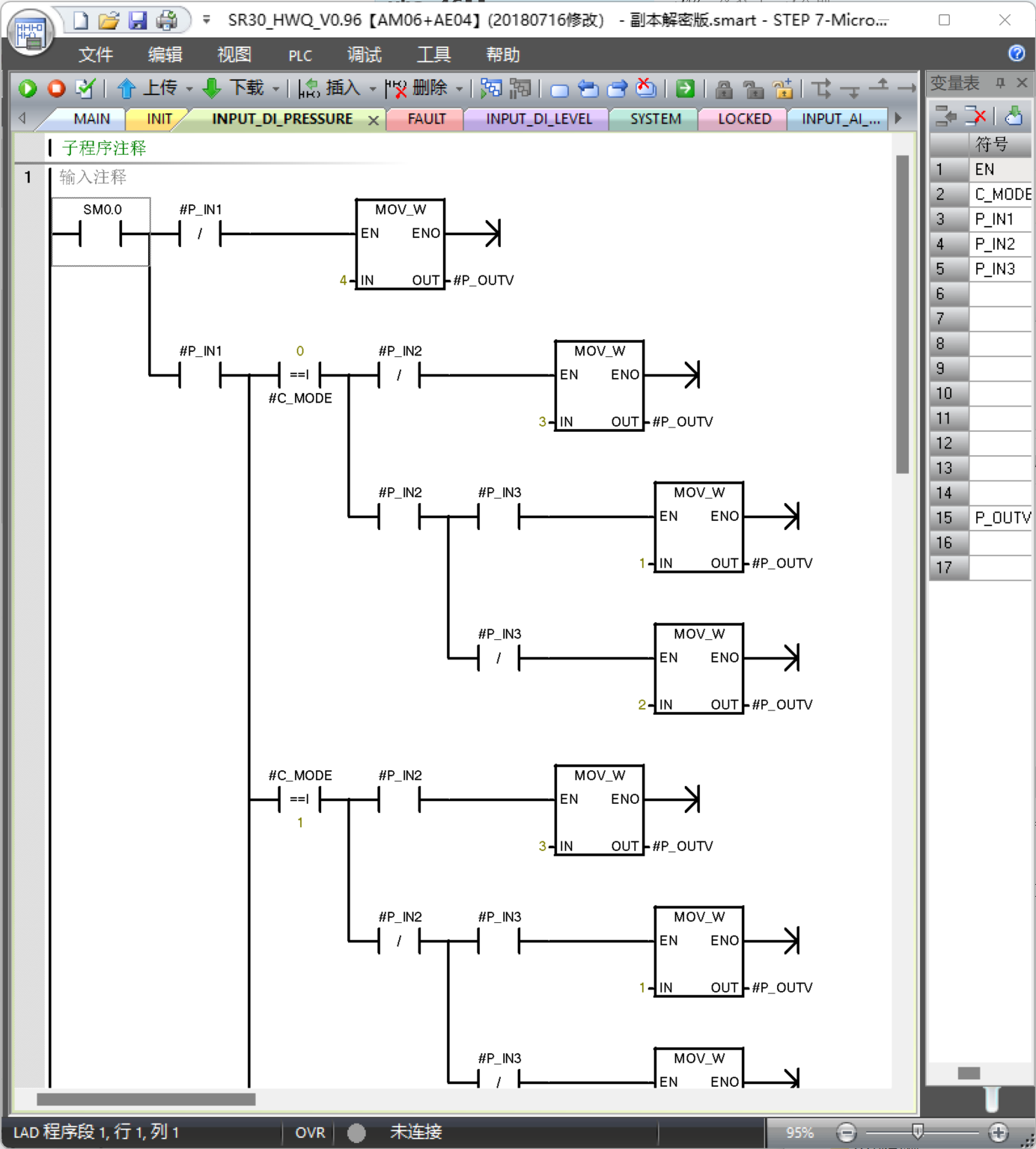Toggle the program status monitoring icon
The image size is (1036, 1149).
click(490, 88)
